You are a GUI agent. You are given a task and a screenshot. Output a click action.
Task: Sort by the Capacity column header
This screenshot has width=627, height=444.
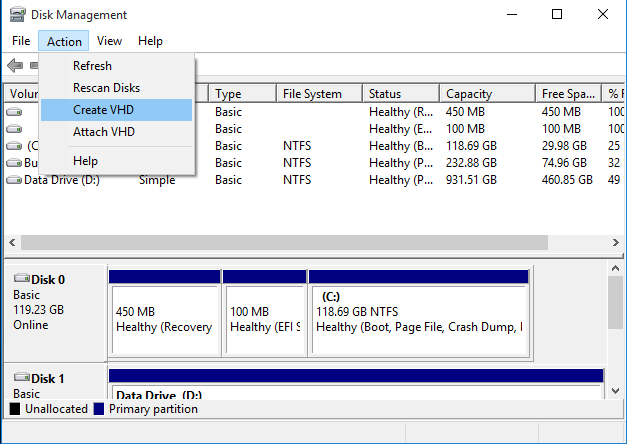point(487,94)
